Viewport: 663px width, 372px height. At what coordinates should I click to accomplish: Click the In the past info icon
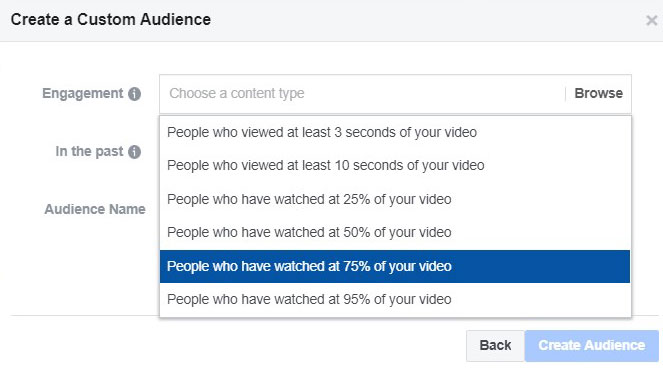point(134,152)
